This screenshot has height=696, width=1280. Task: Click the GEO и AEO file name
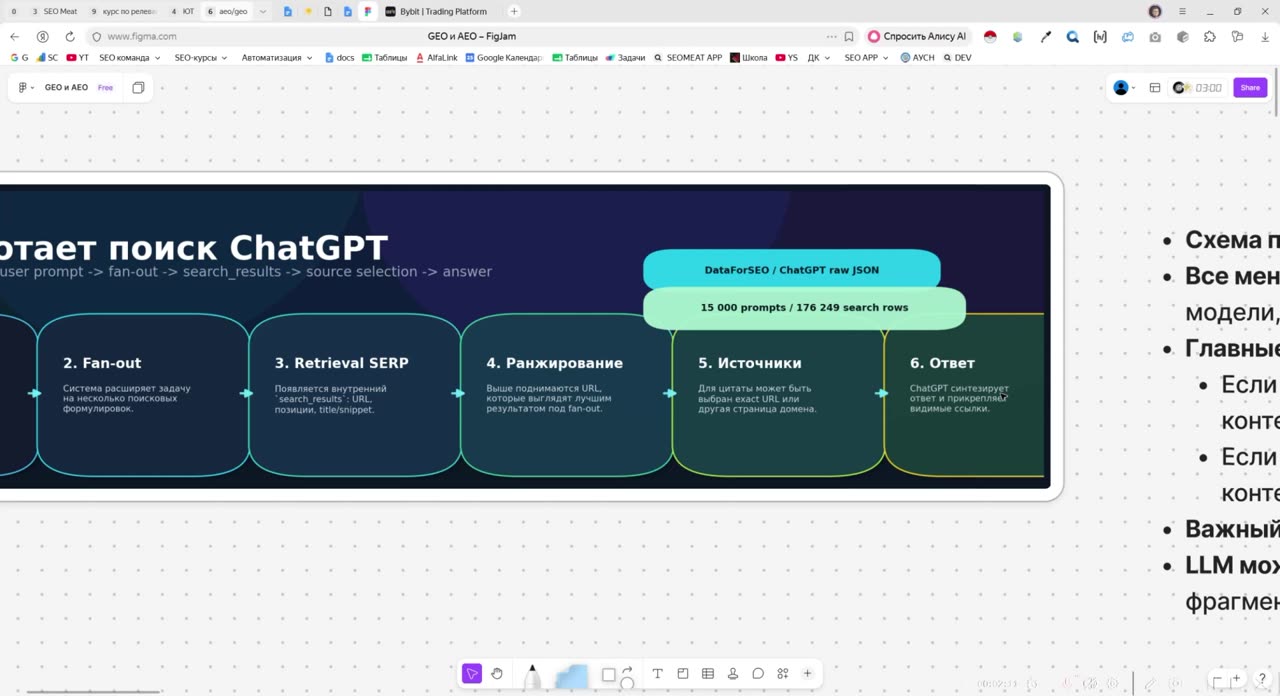pyautogui.click(x=66, y=88)
